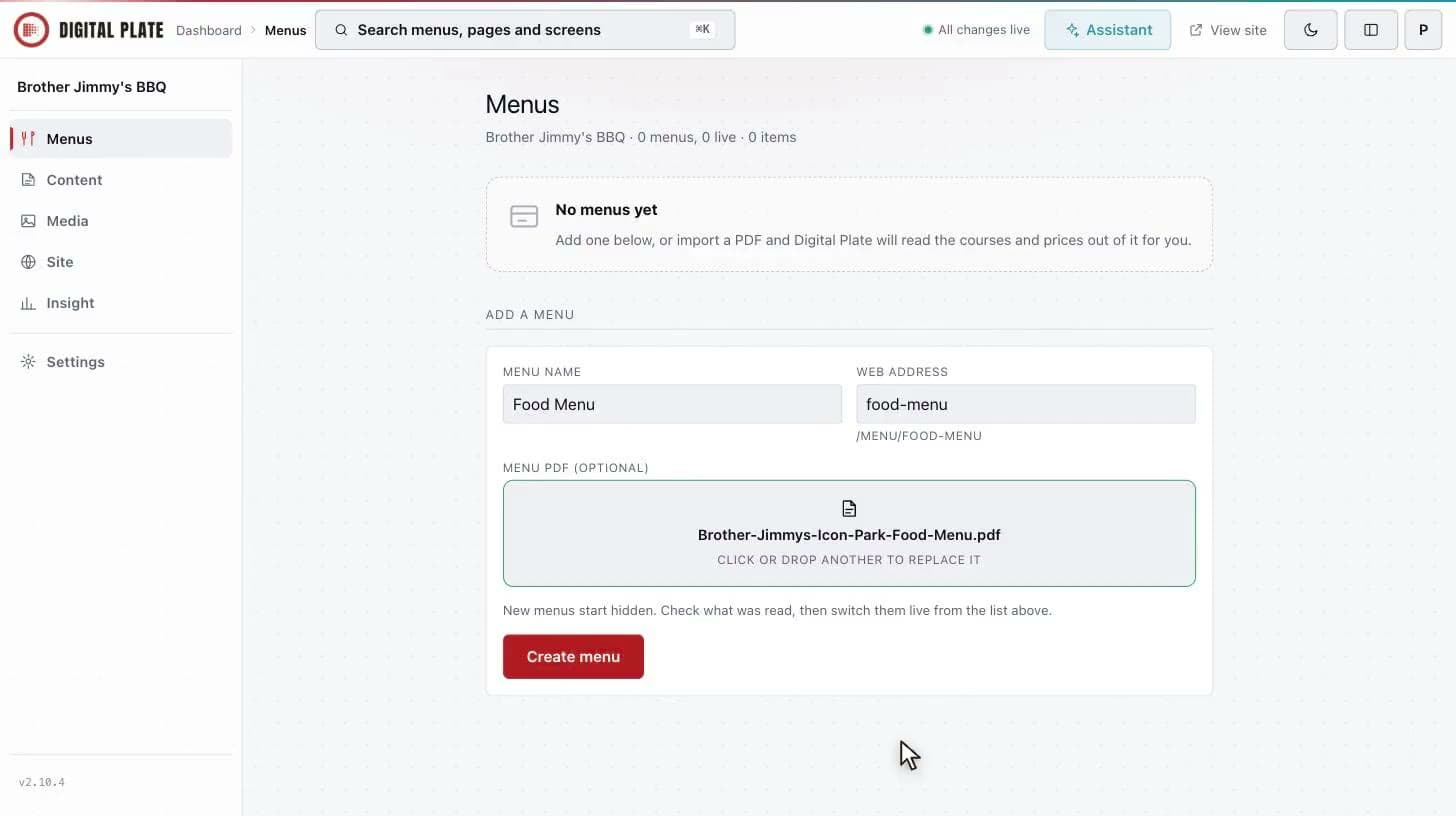This screenshot has width=1456, height=816.
Task: Click the Web Address field containing food-menu
Action: (1026, 404)
